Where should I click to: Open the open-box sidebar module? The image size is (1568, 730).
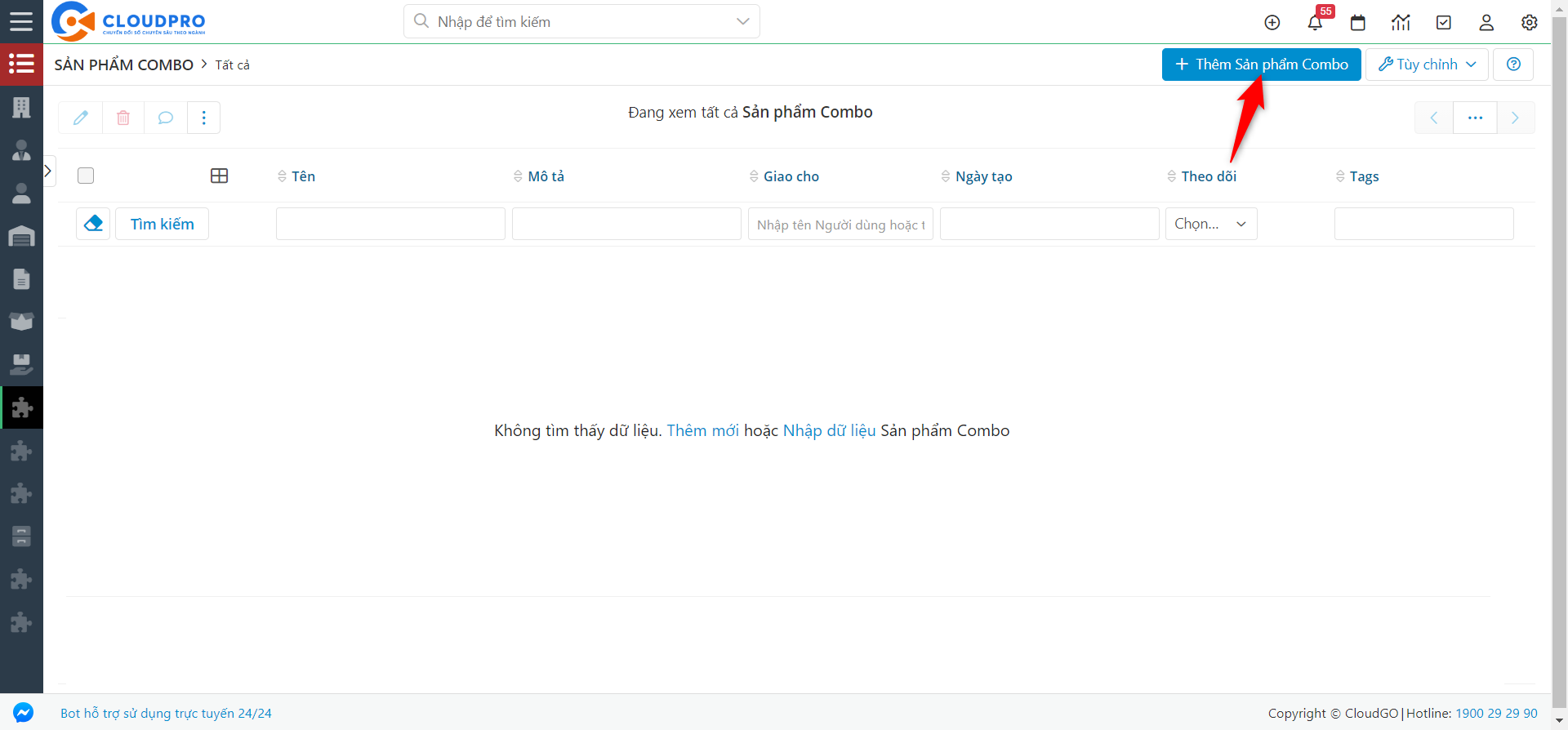tap(21, 321)
